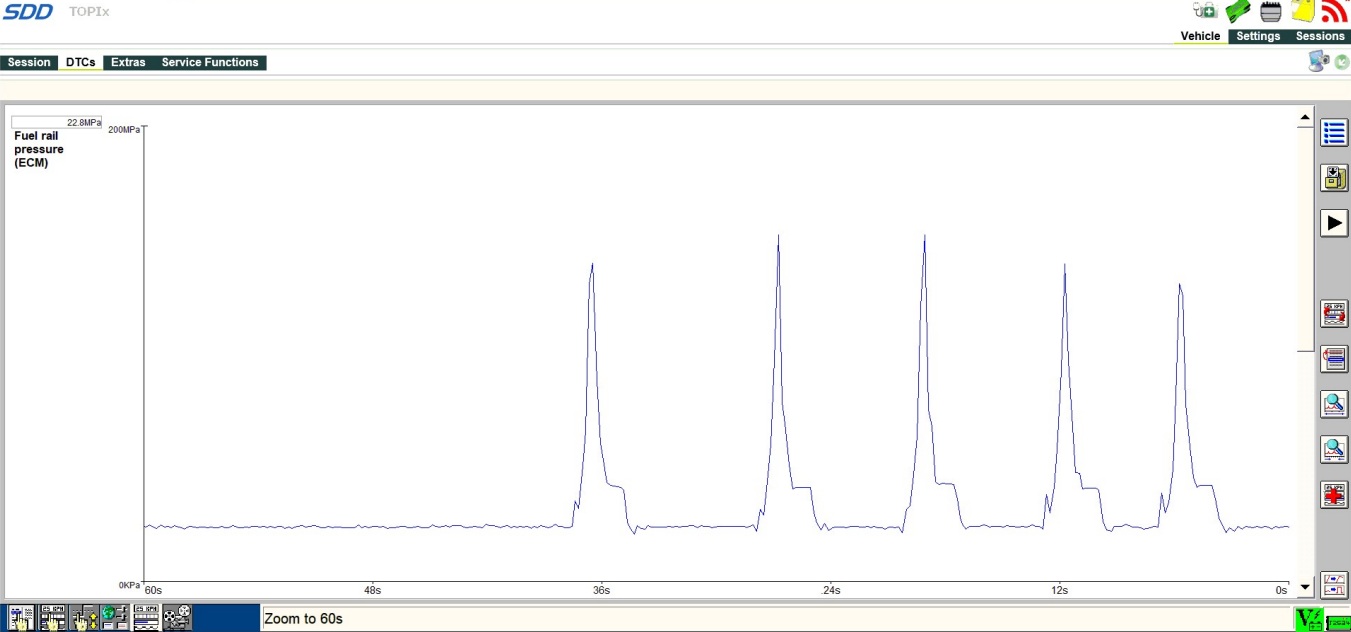Click the green VCI device icon
Viewport: 1351px width, 632px height.
[x=1238, y=11]
